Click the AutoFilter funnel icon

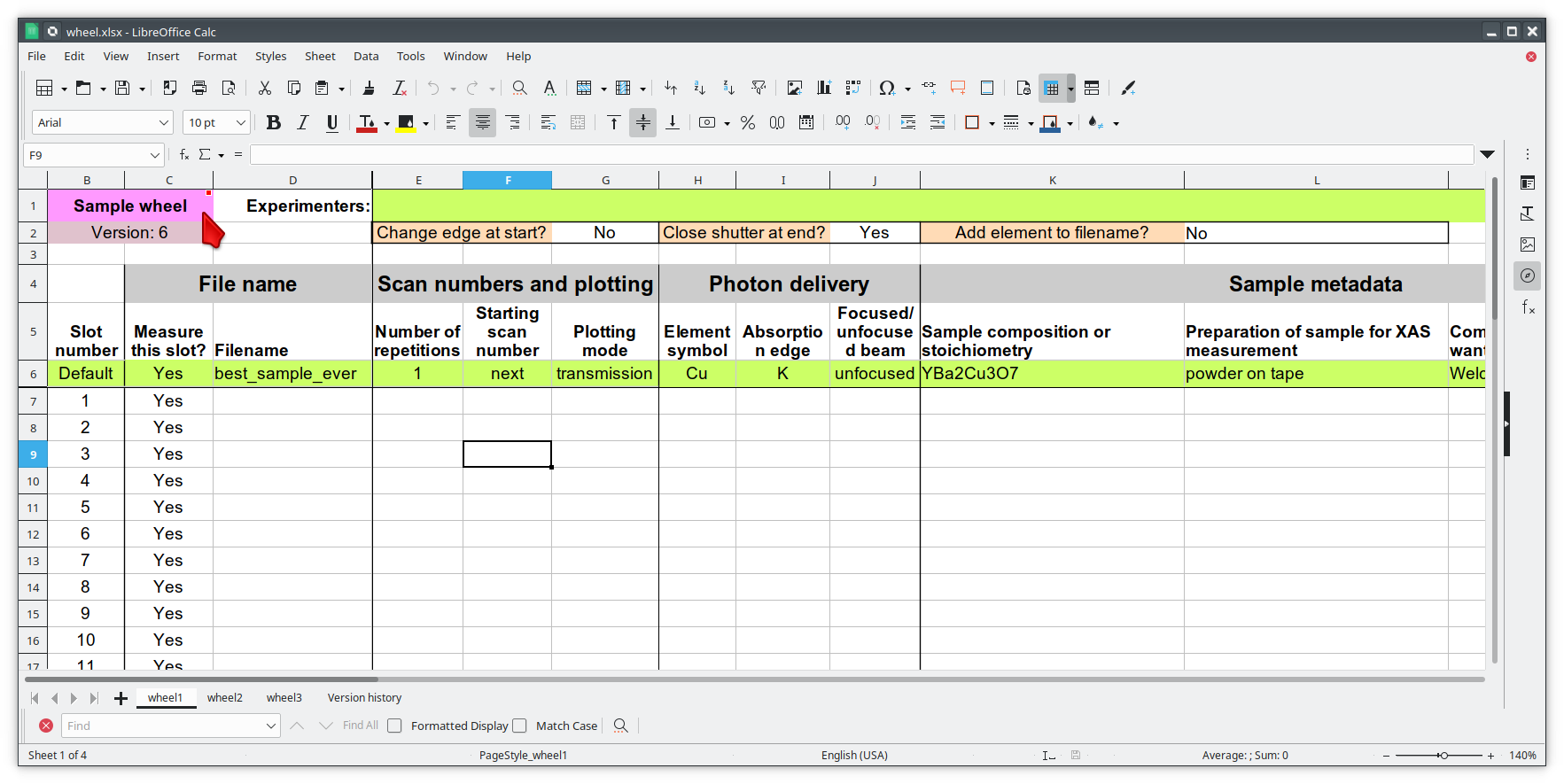[759, 88]
